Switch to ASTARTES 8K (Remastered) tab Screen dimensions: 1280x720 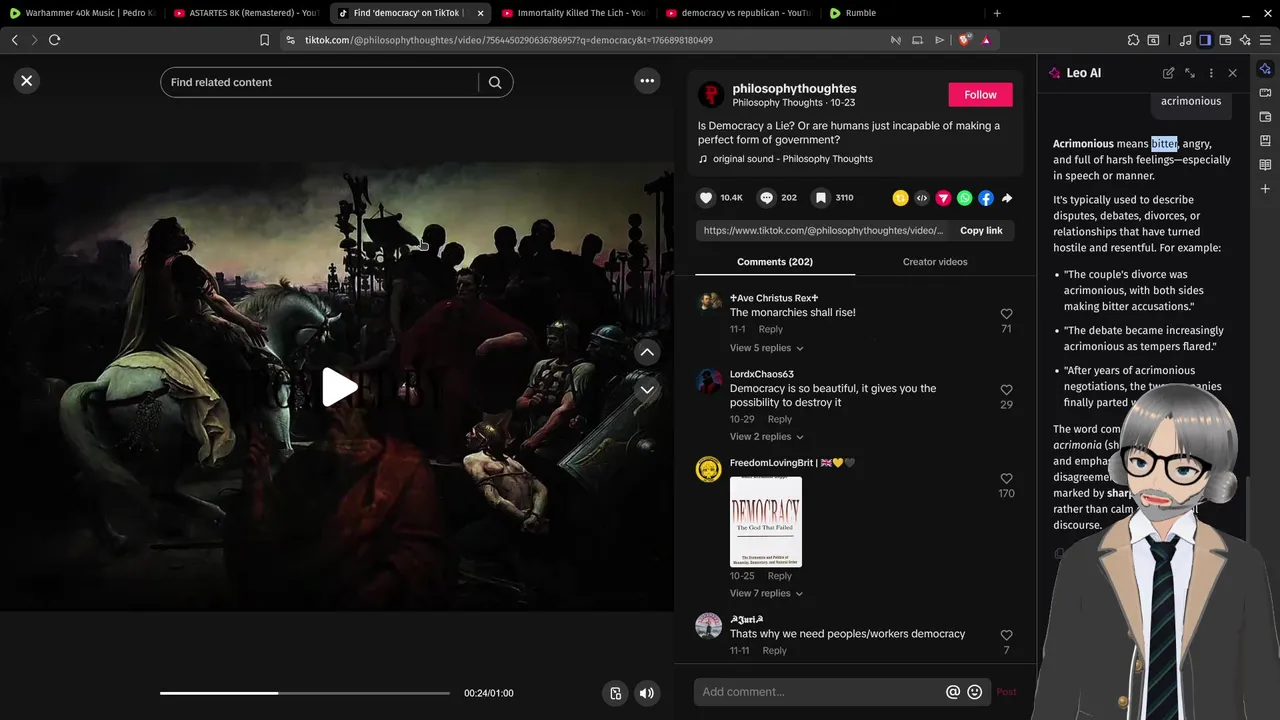click(246, 13)
